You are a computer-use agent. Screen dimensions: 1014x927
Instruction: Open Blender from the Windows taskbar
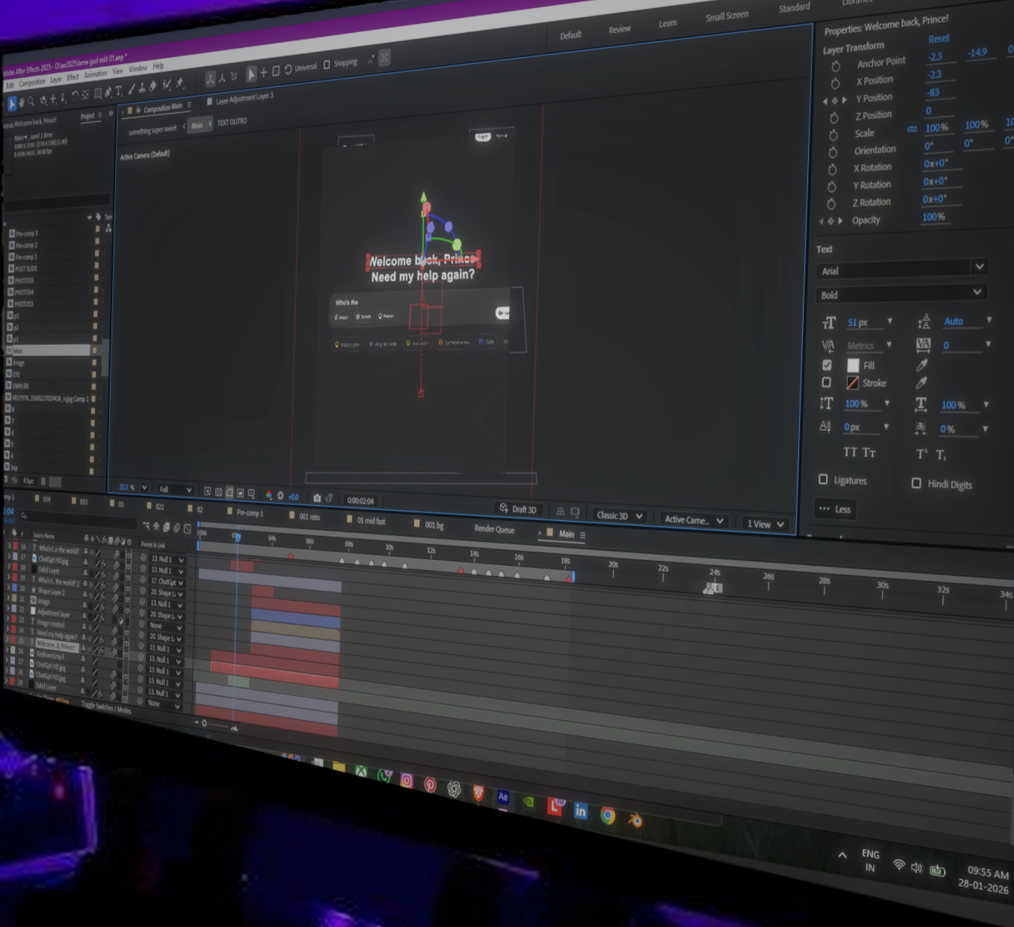tap(635, 819)
